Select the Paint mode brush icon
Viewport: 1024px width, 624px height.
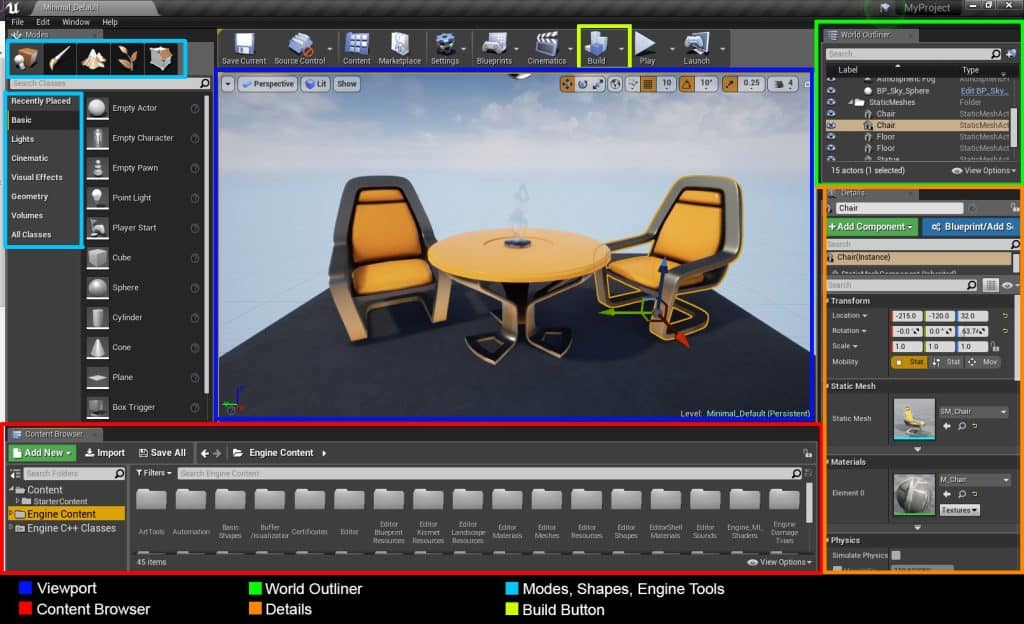click(x=59, y=59)
